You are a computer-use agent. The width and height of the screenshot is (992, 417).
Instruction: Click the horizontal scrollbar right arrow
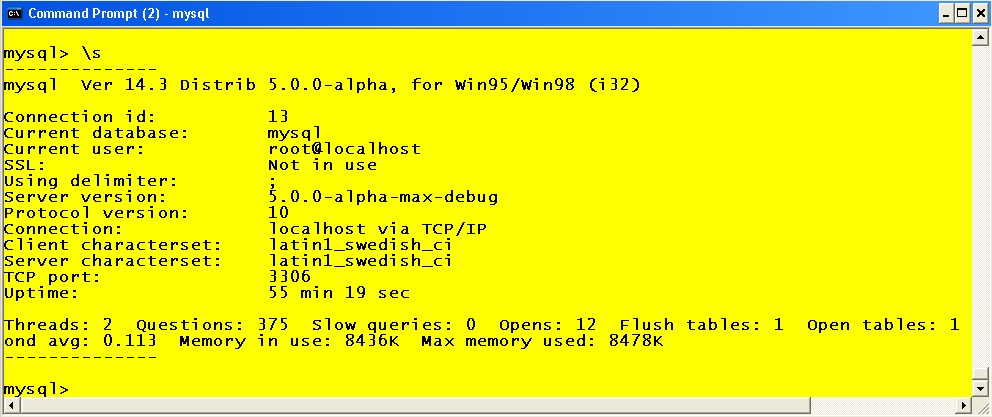coord(964,405)
